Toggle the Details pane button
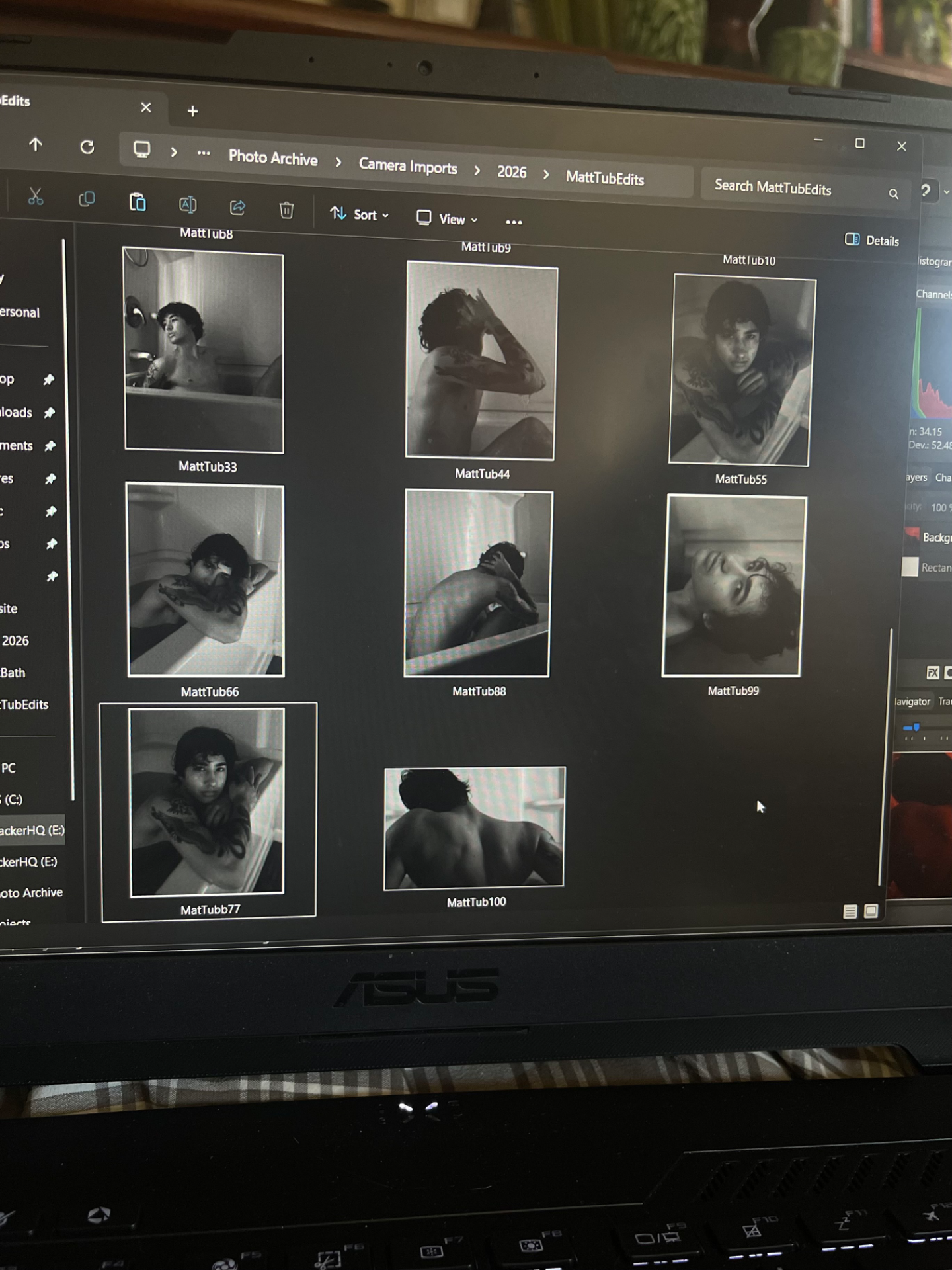The image size is (952, 1270). coord(872,240)
